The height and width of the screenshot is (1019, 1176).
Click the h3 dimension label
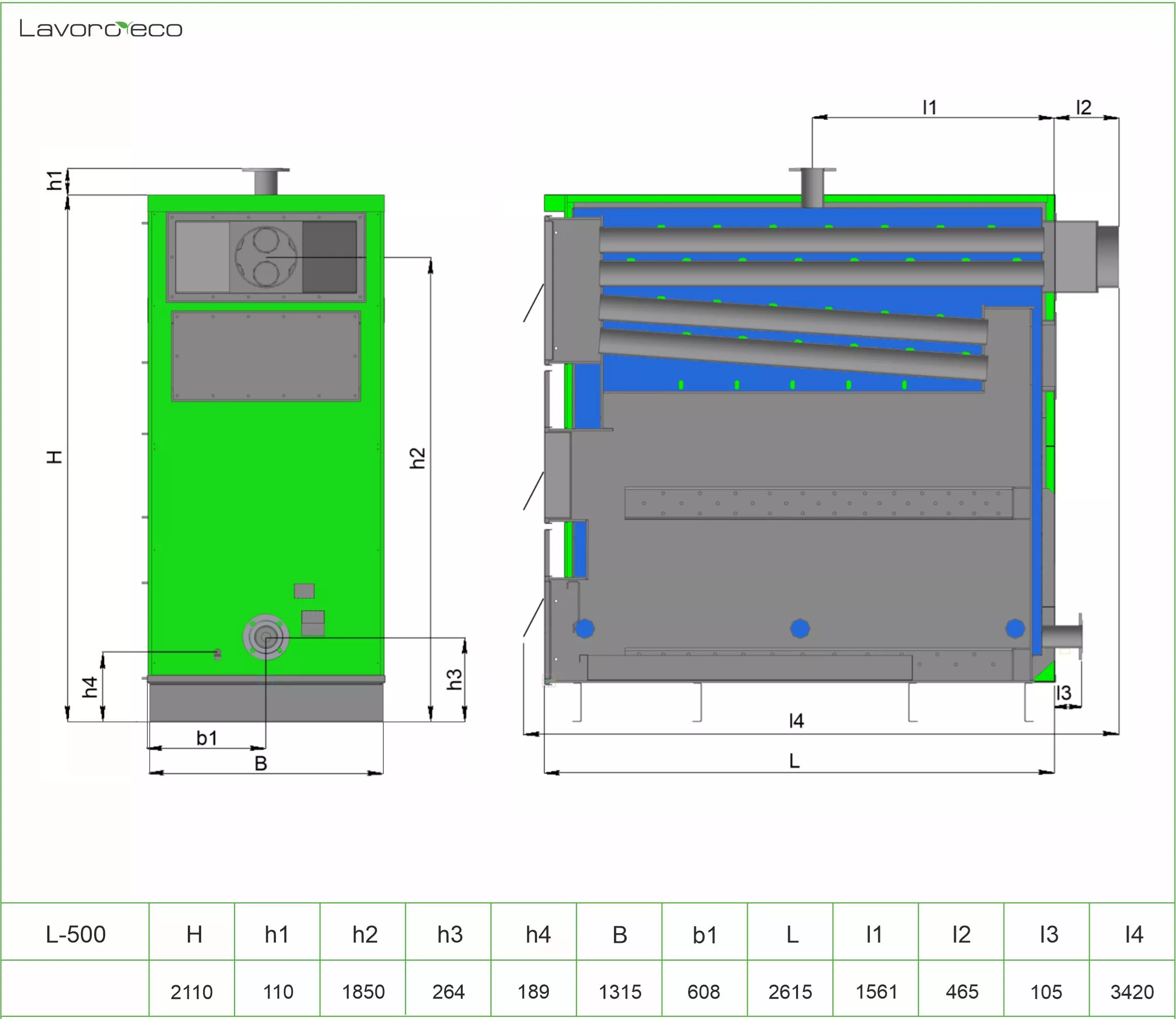[x=454, y=679]
